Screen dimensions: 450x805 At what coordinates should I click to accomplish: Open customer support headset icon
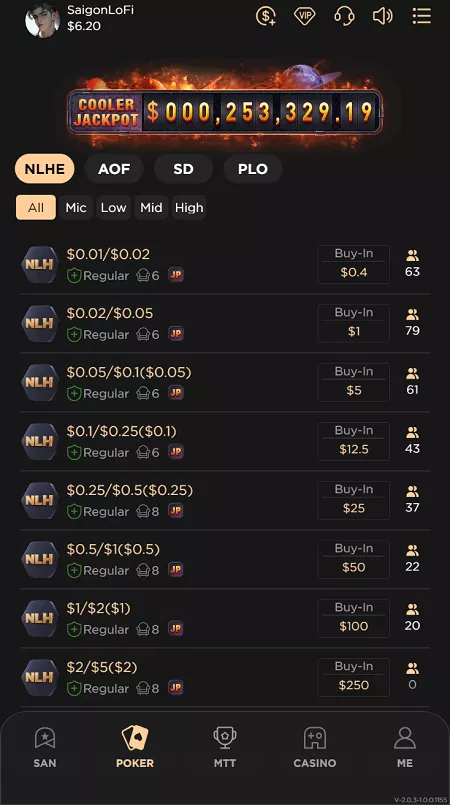point(344,15)
